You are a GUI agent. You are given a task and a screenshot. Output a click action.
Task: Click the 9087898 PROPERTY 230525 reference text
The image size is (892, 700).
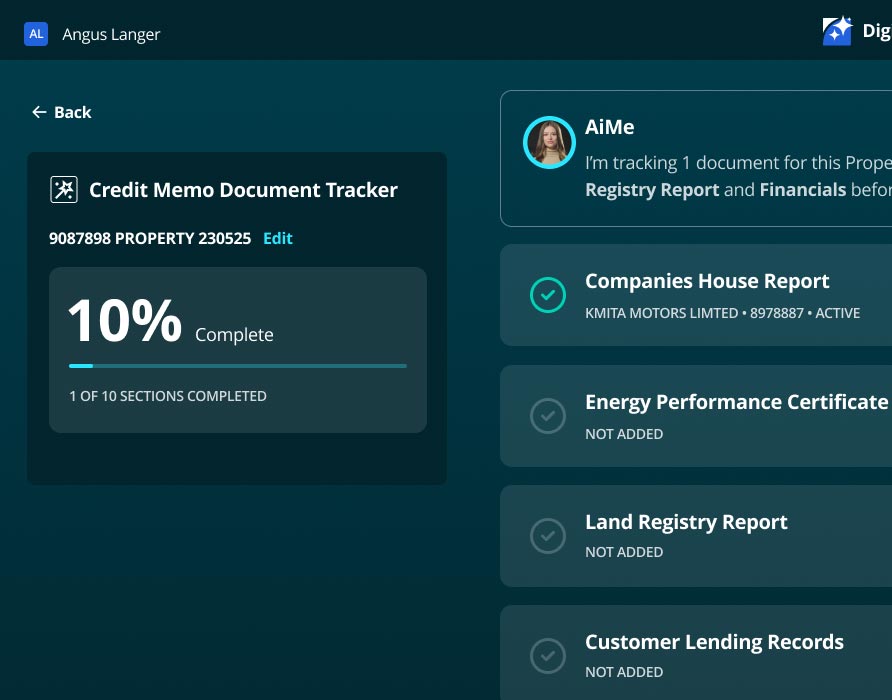tap(150, 238)
